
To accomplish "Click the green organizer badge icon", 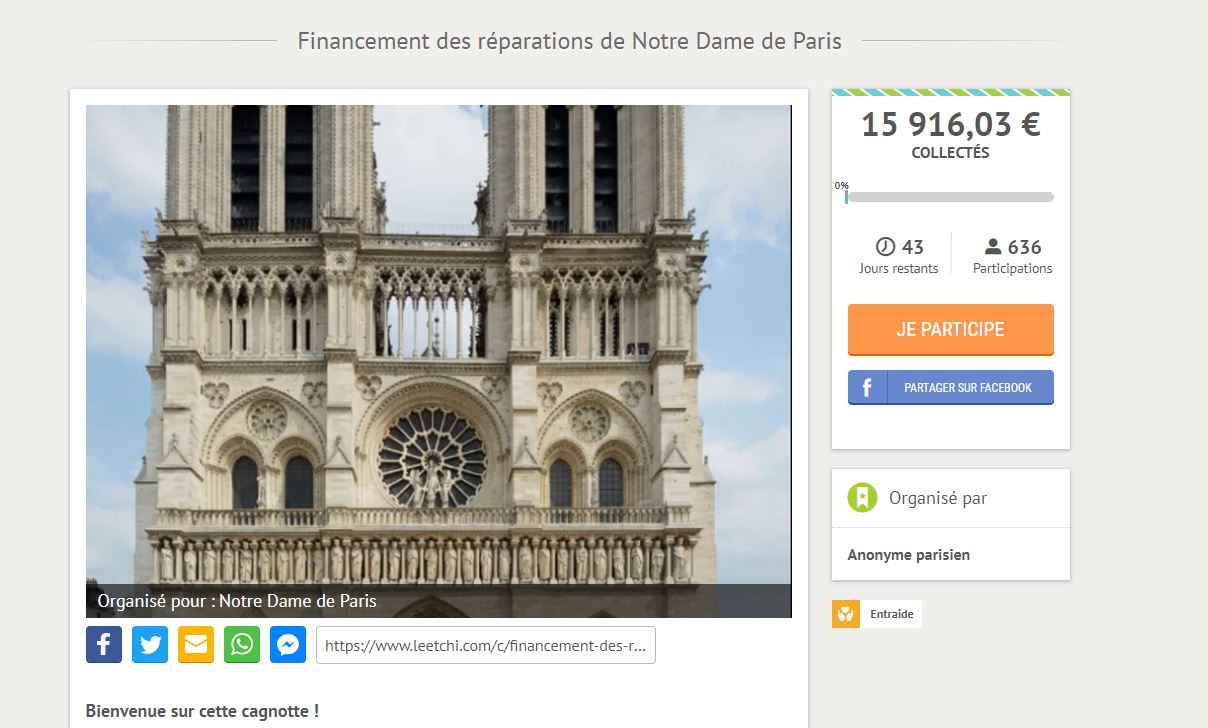I will tap(862, 497).
